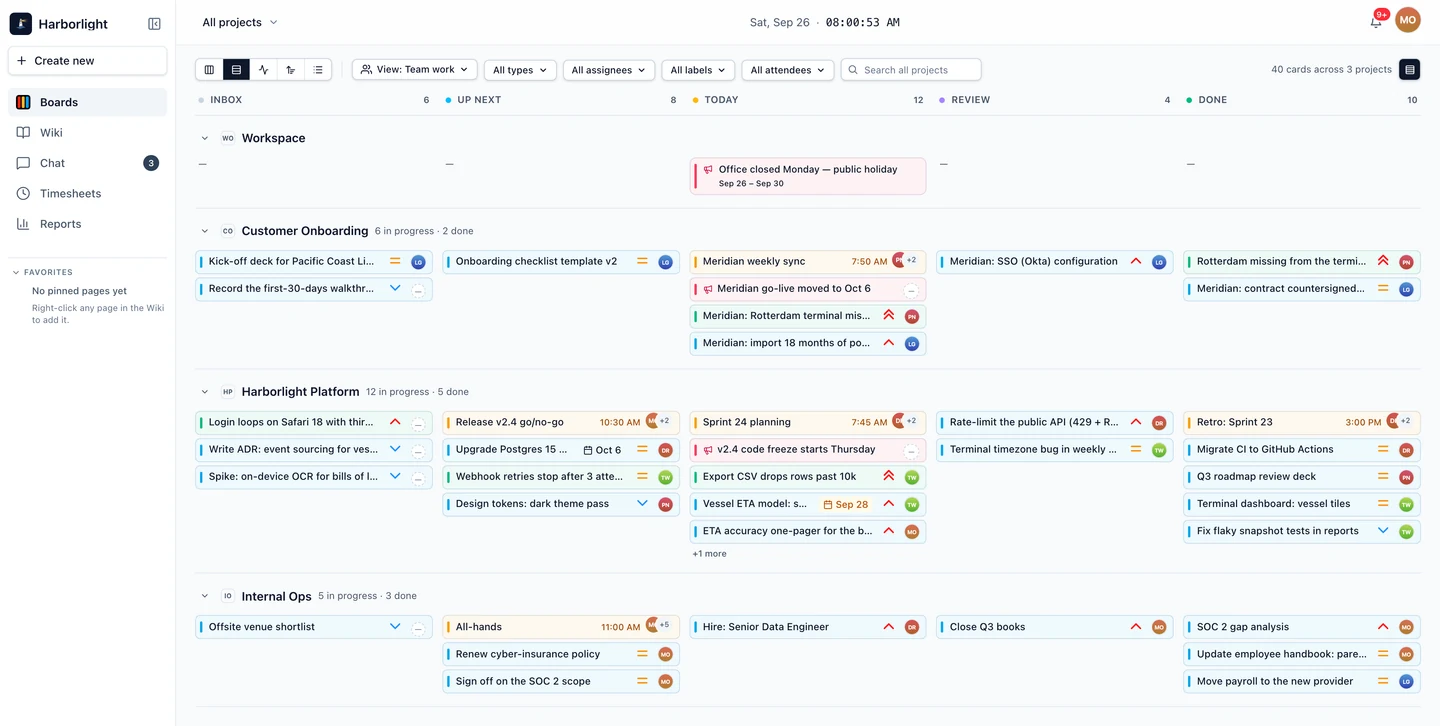Viewport: 1440px width, 726px height.
Task: Click the Timesheets clock icon
Action: pyautogui.click(x=23, y=193)
